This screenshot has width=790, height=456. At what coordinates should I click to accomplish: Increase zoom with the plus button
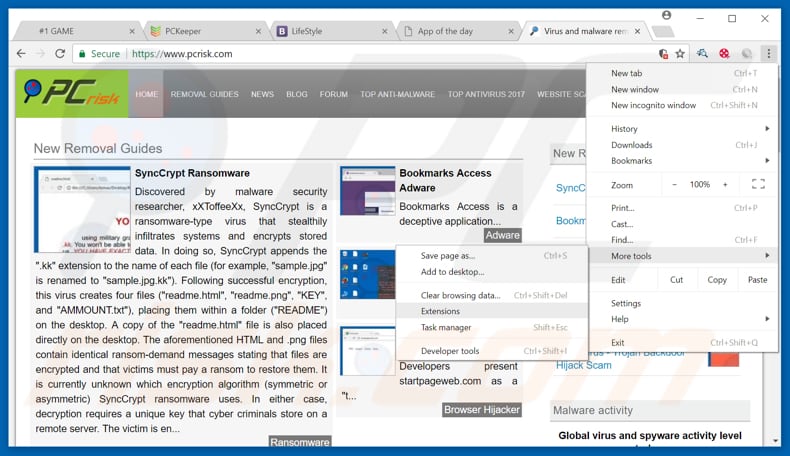[x=725, y=184]
